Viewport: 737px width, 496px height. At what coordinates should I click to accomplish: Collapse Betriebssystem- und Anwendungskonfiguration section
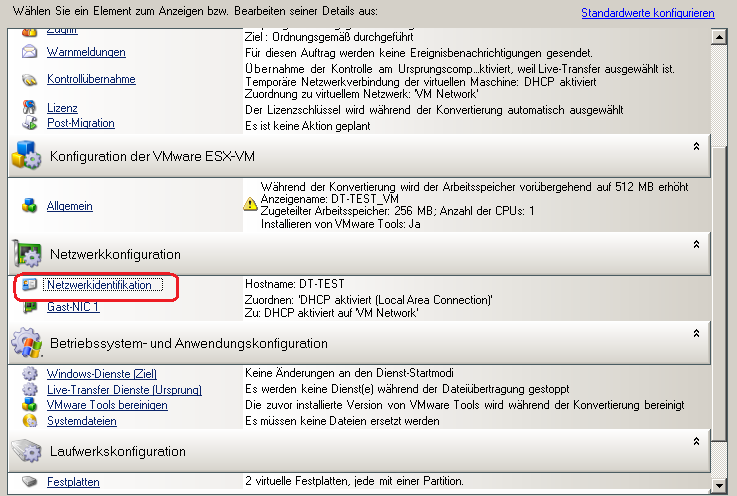pyautogui.click(x=697, y=333)
